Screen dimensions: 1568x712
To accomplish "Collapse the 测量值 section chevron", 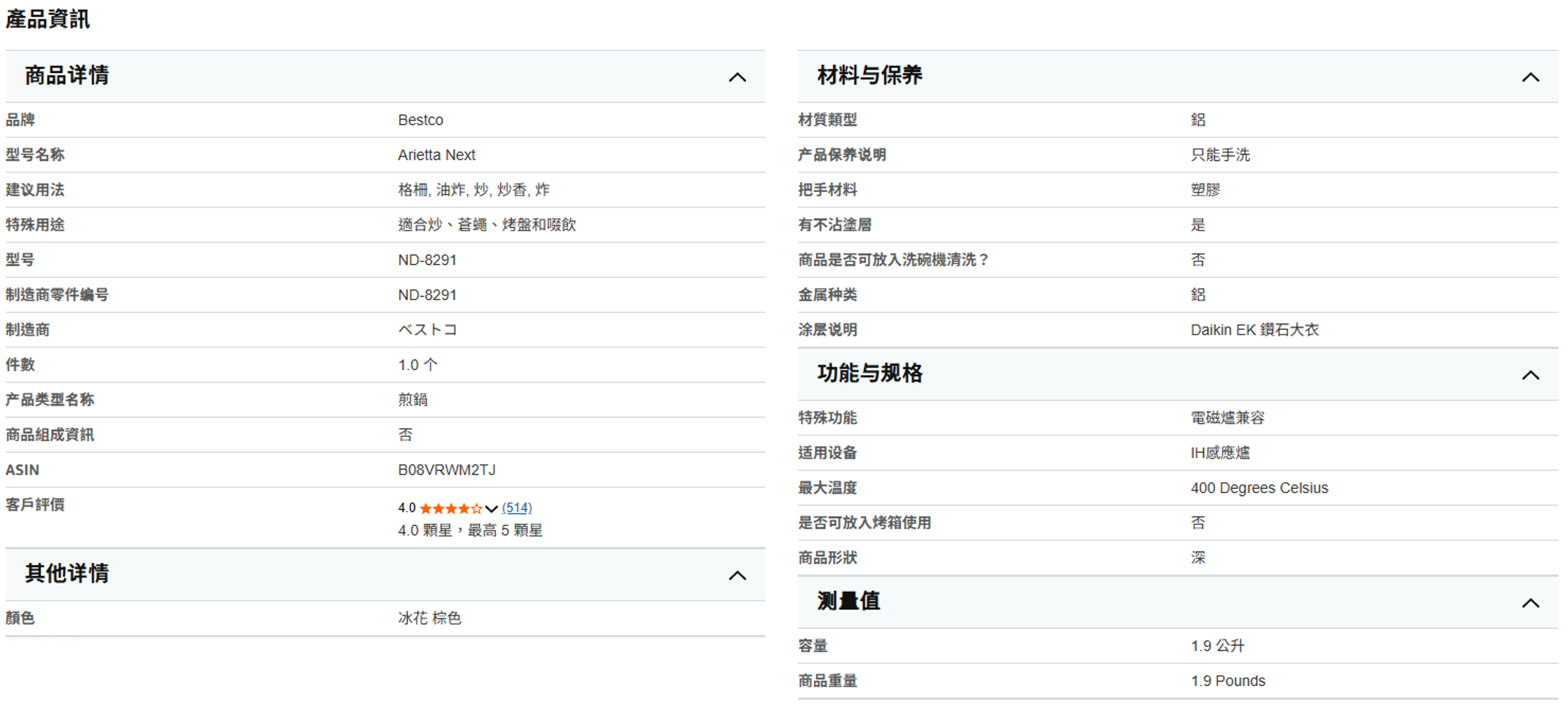I will [1530, 603].
